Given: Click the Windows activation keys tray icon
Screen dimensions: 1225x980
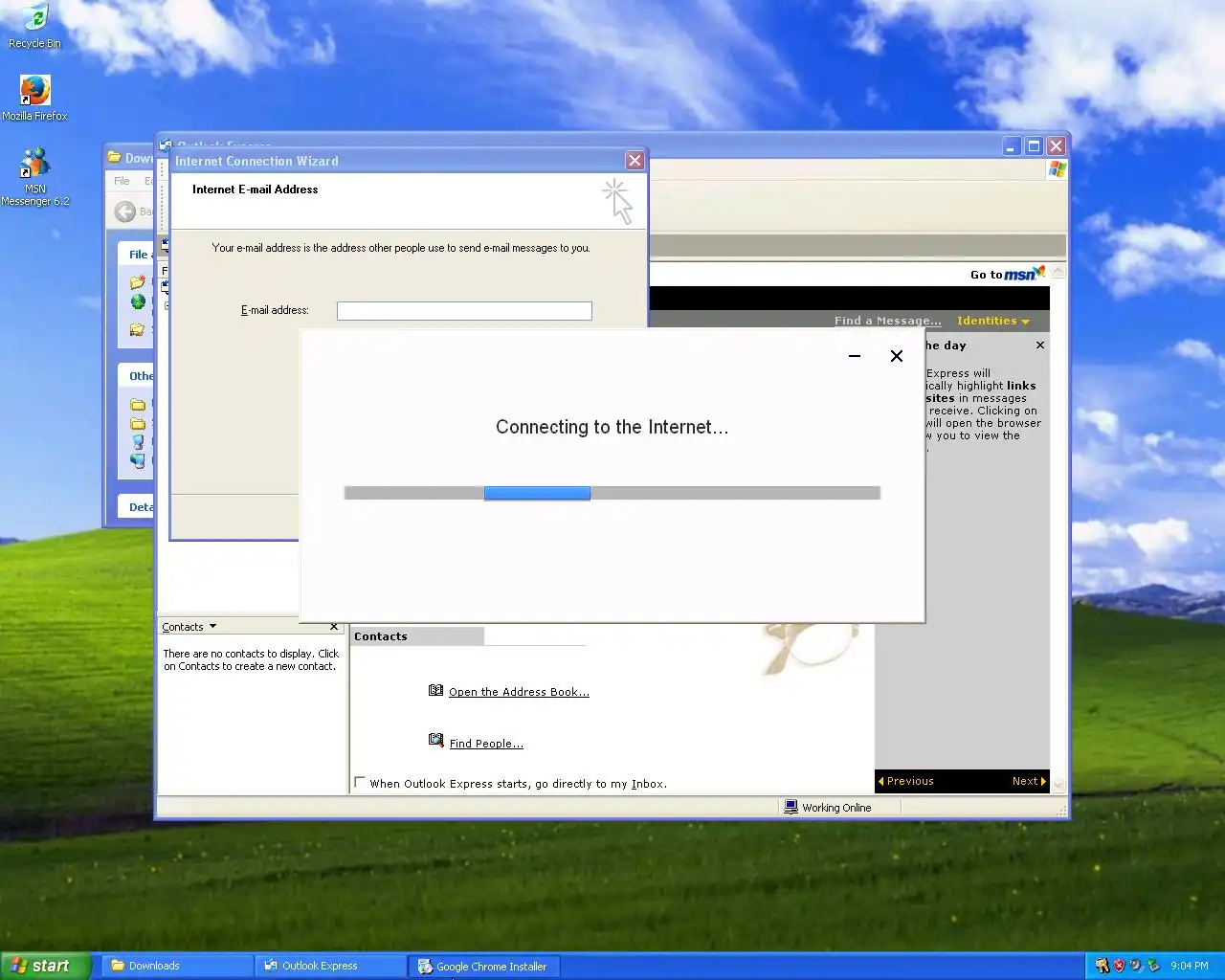Looking at the screenshot, I should [x=1102, y=966].
